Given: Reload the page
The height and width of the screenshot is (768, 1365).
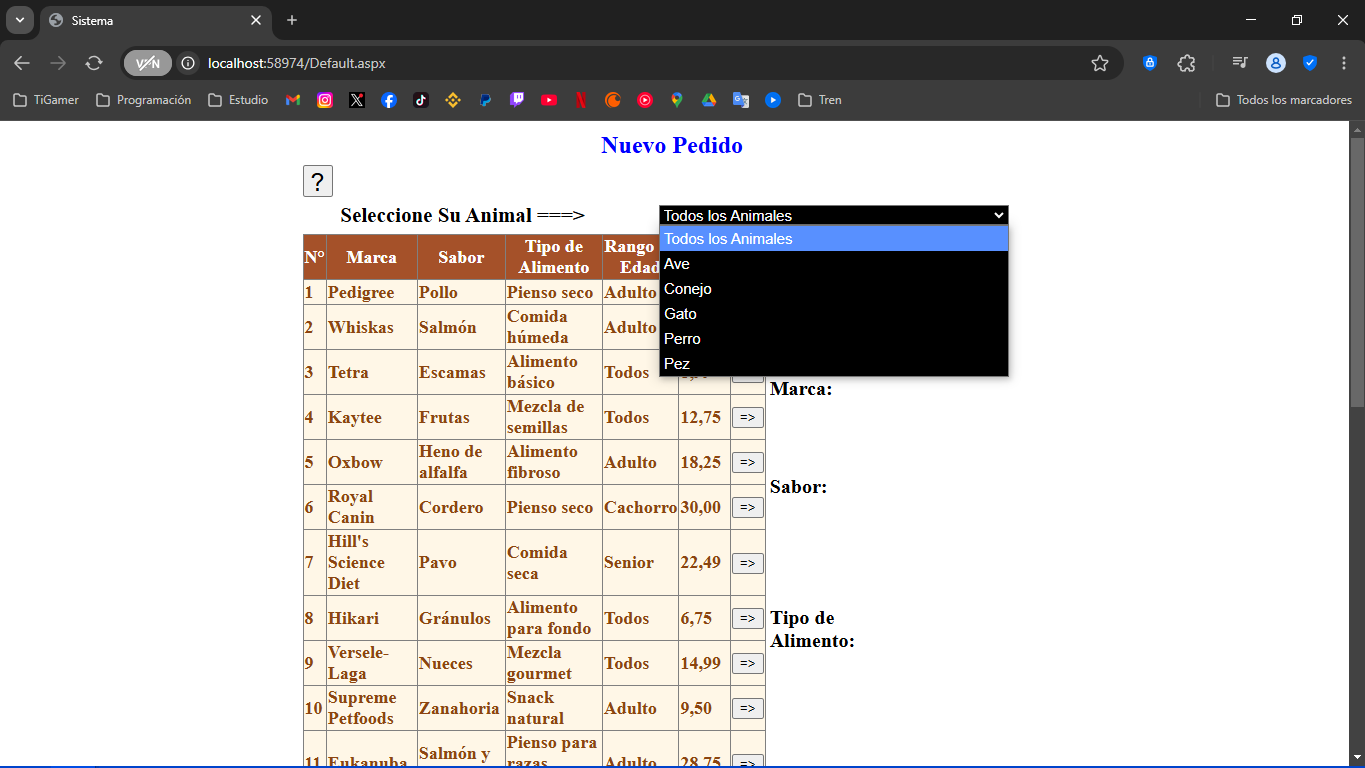Looking at the screenshot, I should coord(94,63).
